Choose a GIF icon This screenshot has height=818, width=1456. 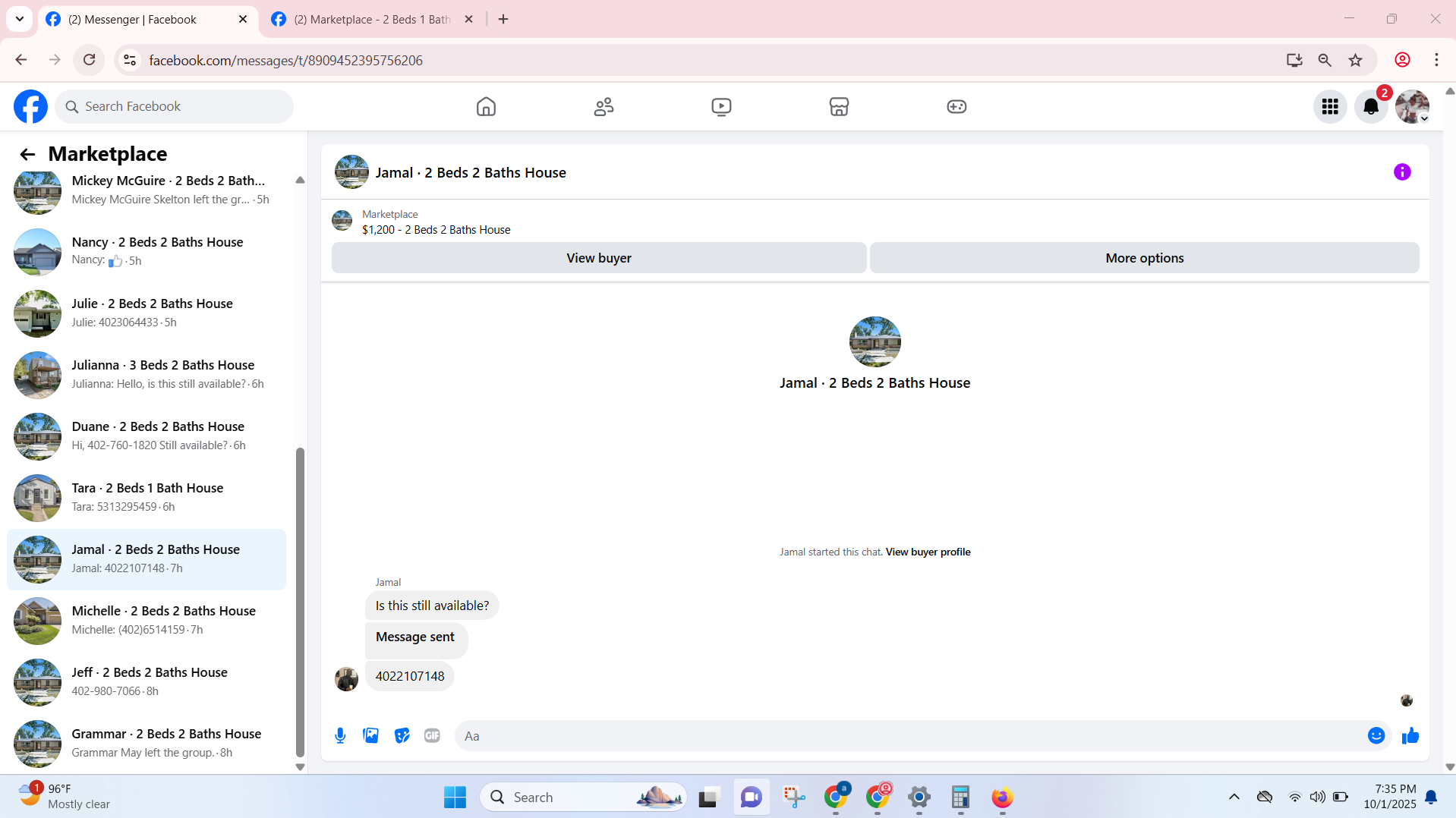(x=432, y=736)
